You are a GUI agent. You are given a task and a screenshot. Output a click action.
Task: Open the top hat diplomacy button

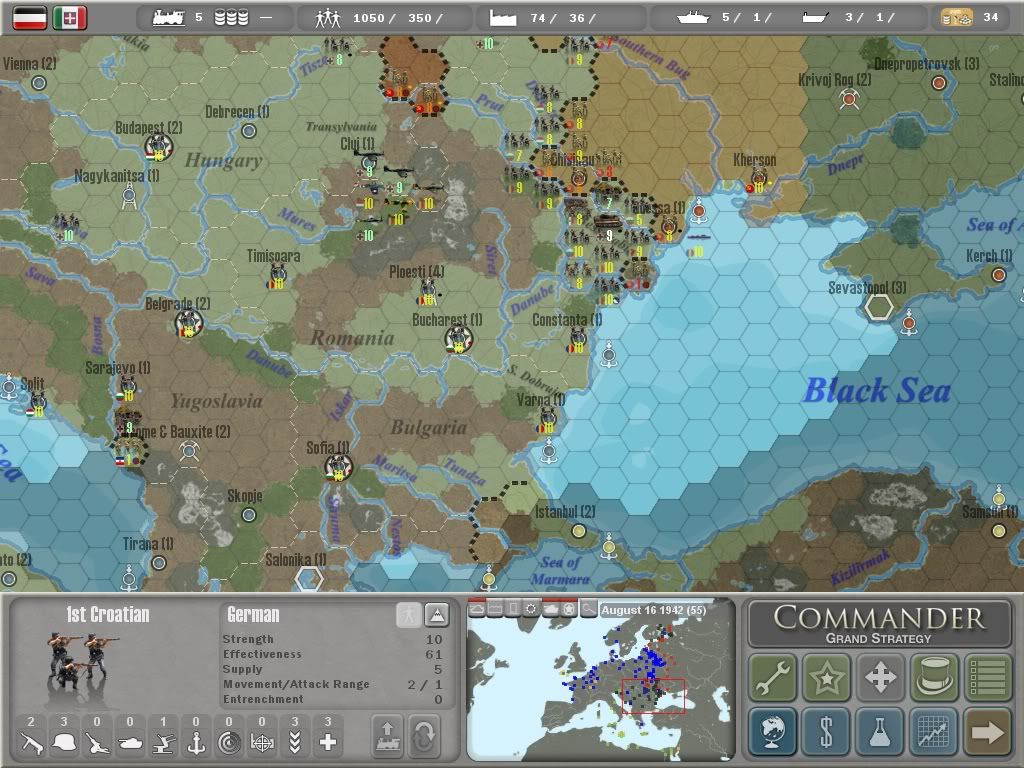tap(934, 677)
